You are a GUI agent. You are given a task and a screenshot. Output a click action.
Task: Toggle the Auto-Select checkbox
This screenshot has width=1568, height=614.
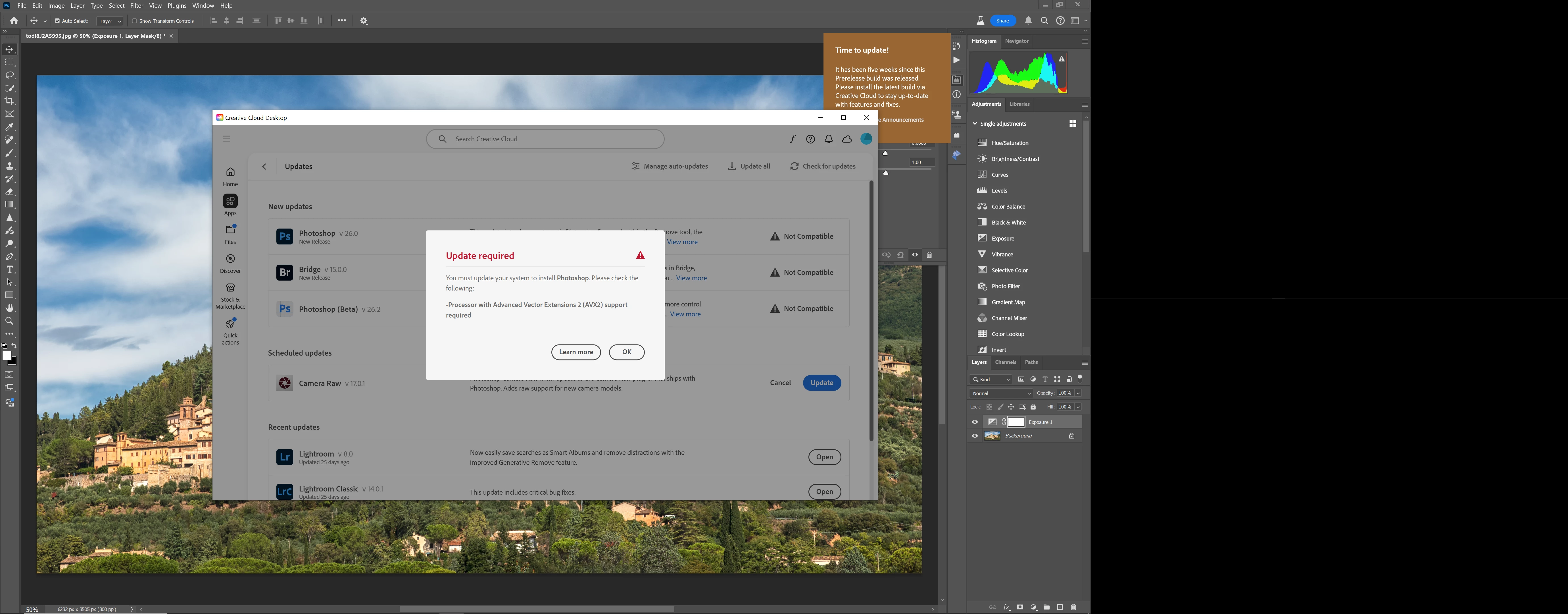(x=57, y=21)
